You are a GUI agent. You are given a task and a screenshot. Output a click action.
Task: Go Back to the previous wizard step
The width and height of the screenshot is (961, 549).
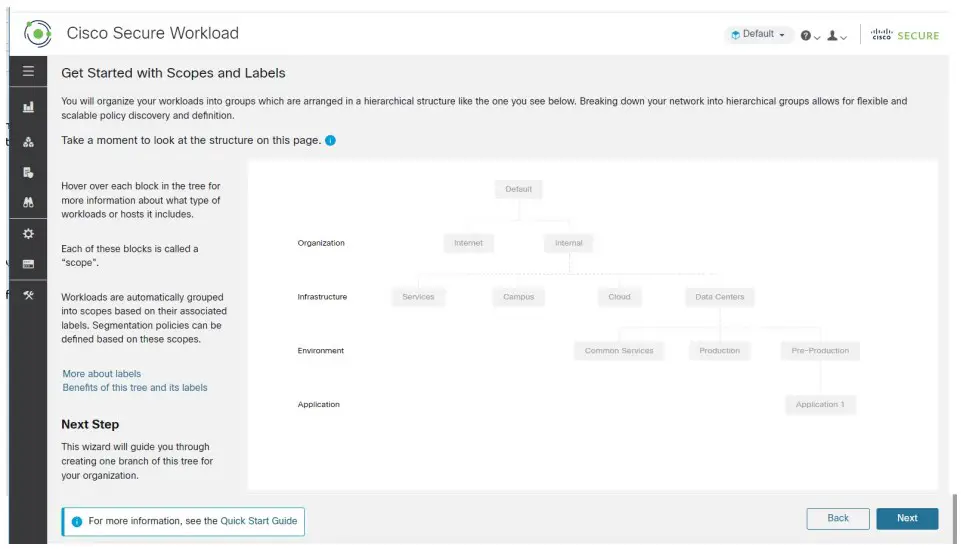coord(838,518)
